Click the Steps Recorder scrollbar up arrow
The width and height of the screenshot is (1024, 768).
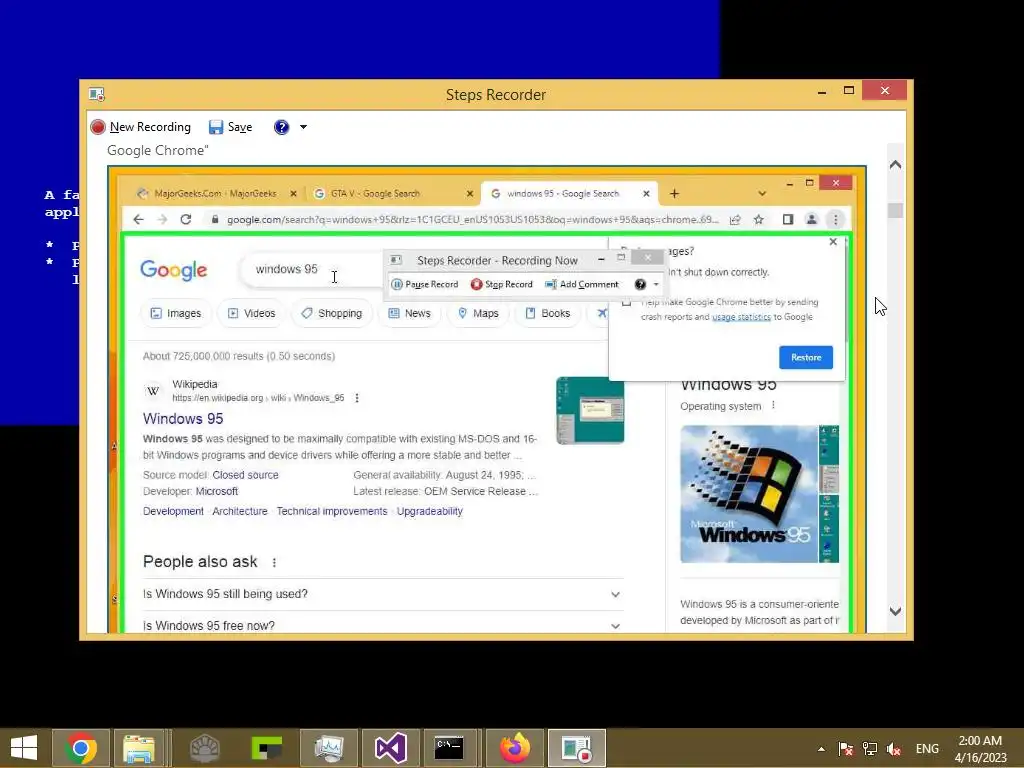(x=895, y=165)
